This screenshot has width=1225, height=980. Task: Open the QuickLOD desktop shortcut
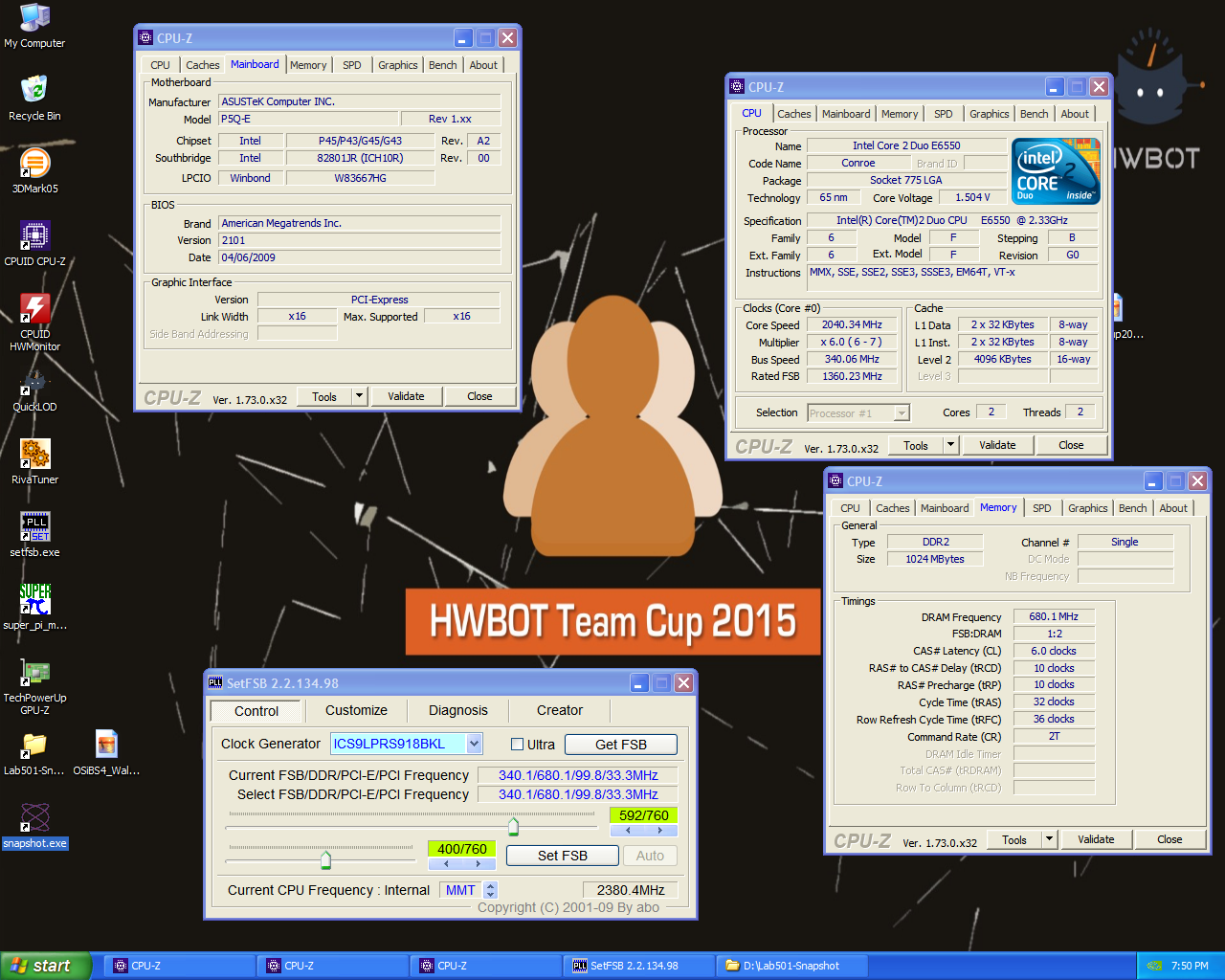(x=34, y=391)
